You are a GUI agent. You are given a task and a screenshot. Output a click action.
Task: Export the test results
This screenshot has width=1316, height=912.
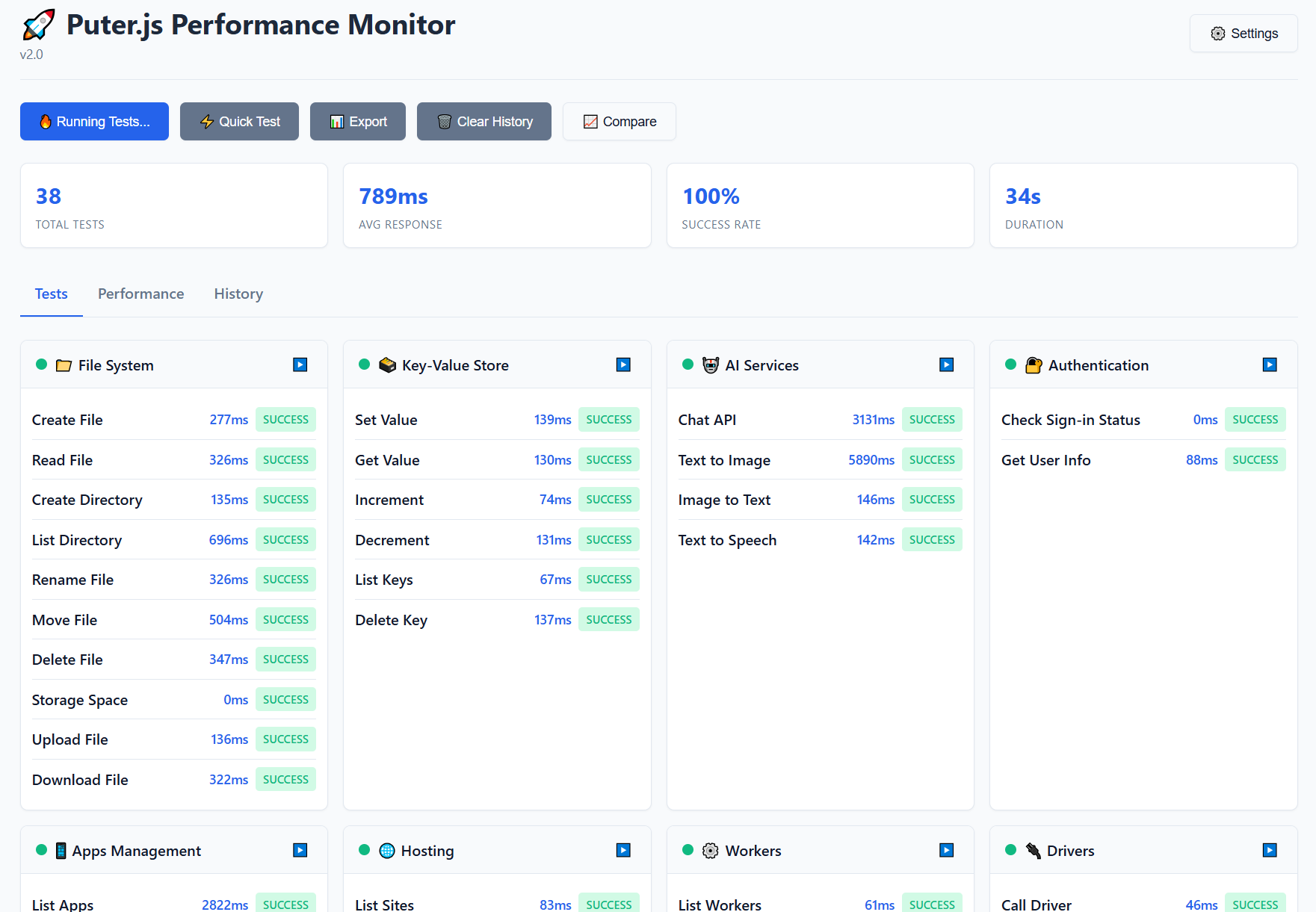click(x=358, y=122)
